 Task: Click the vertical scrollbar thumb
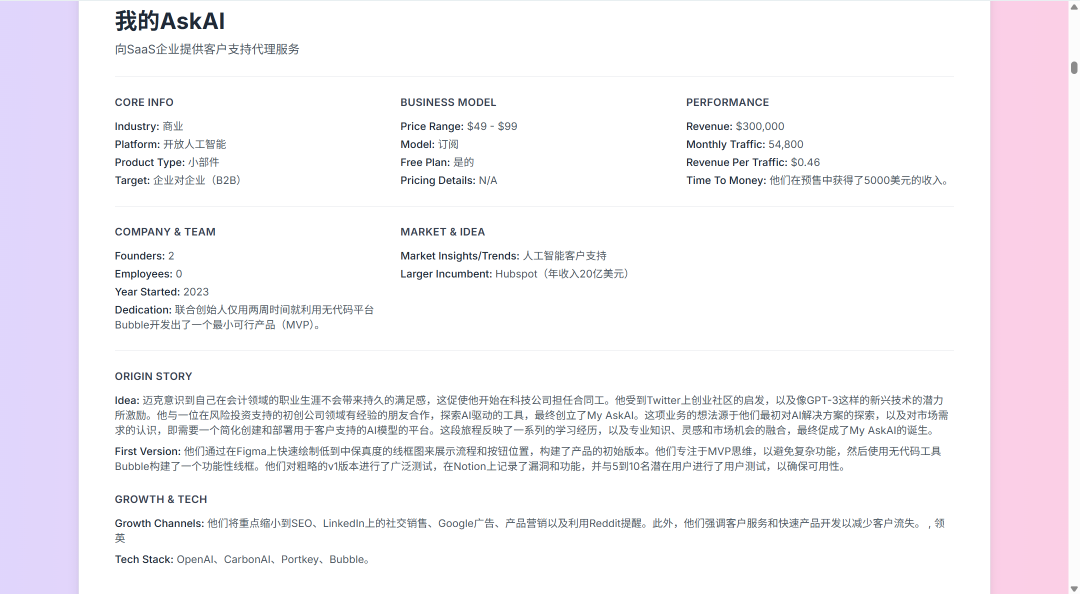(x=1074, y=68)
